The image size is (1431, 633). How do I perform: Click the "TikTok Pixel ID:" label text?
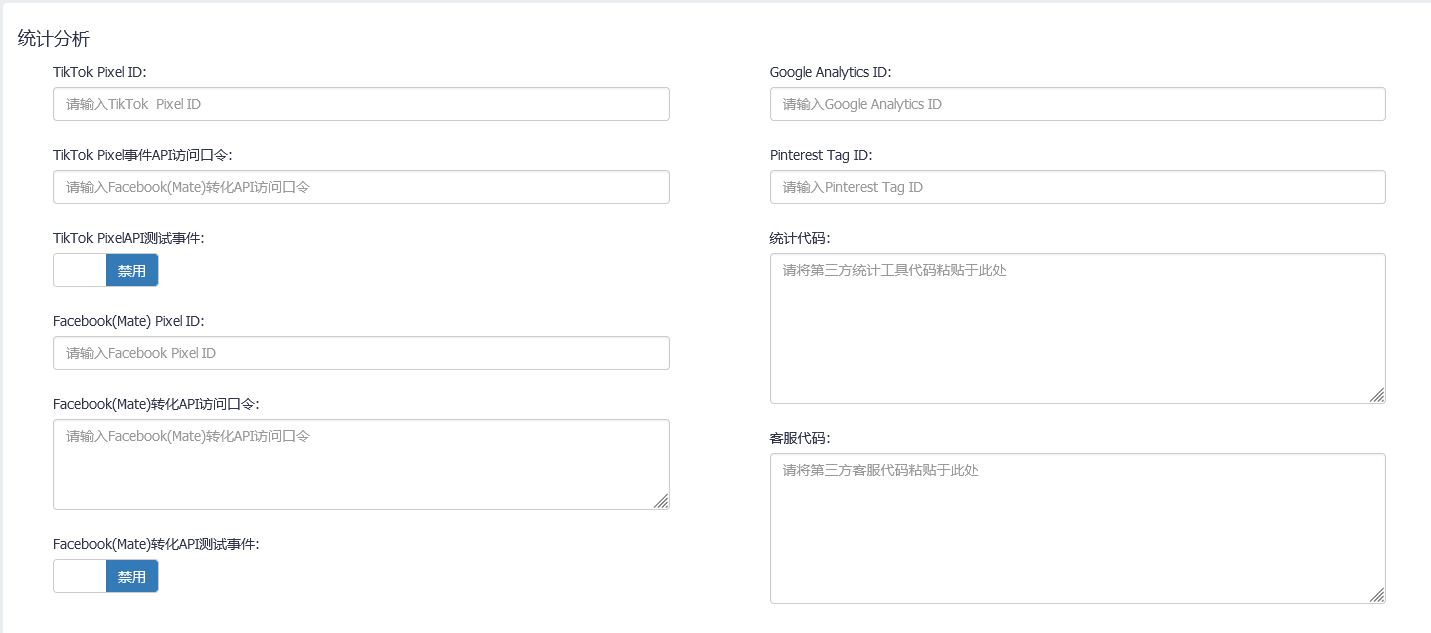click(x=100, y=72)
